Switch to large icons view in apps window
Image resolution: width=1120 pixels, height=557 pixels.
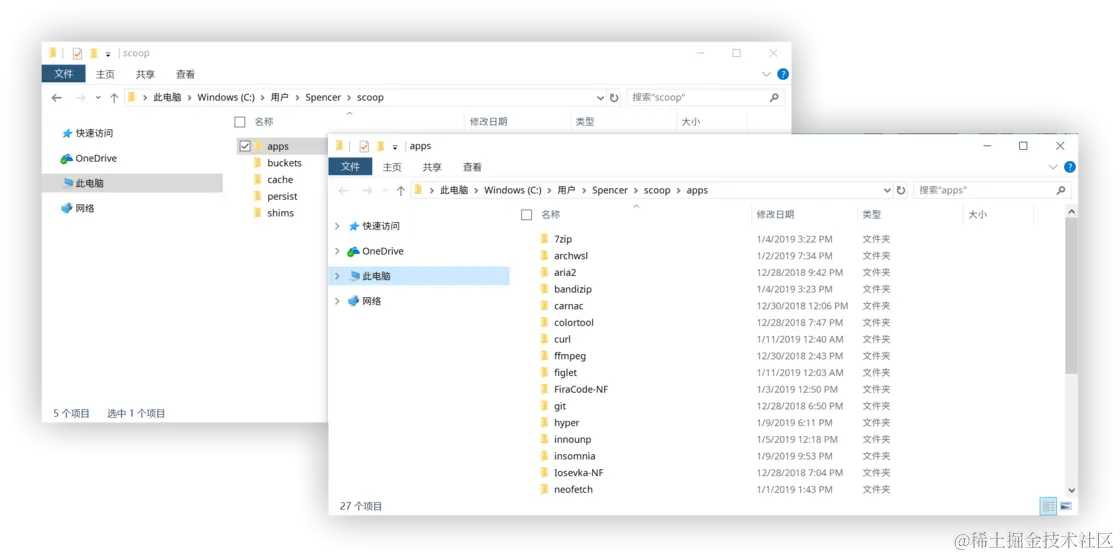1066,506
